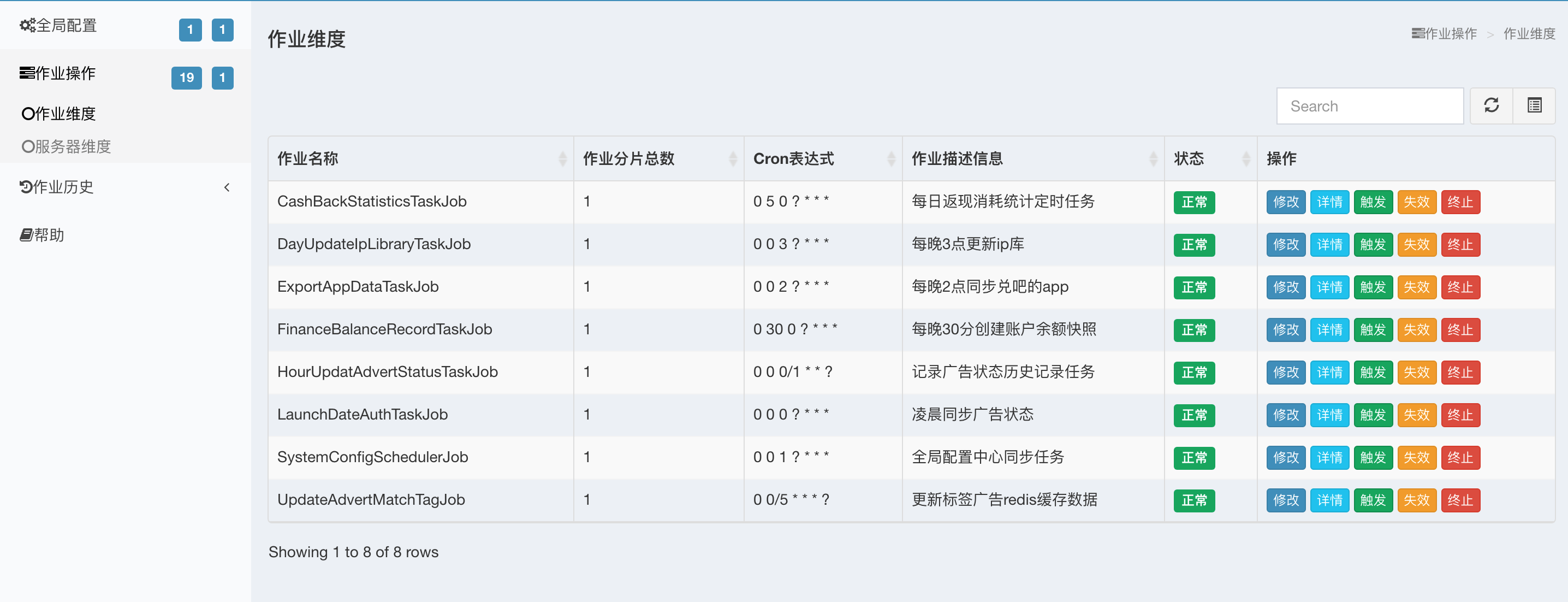Click the circle icon beside 作业维度
Viewport: 1568px width, 602px height.
point(28,113)
